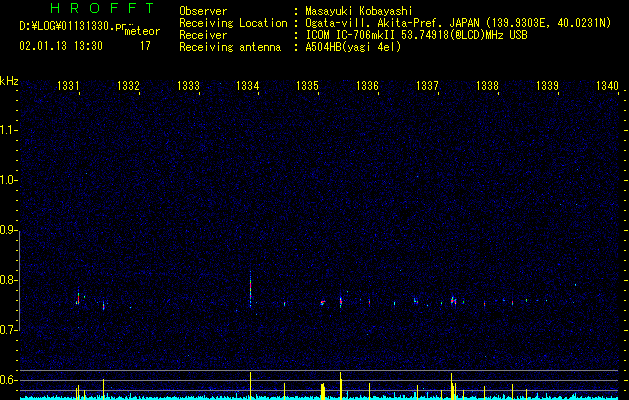Click the 1333 time marker
Viewport: 629px width, 400px height.
(x=188, y=86)
